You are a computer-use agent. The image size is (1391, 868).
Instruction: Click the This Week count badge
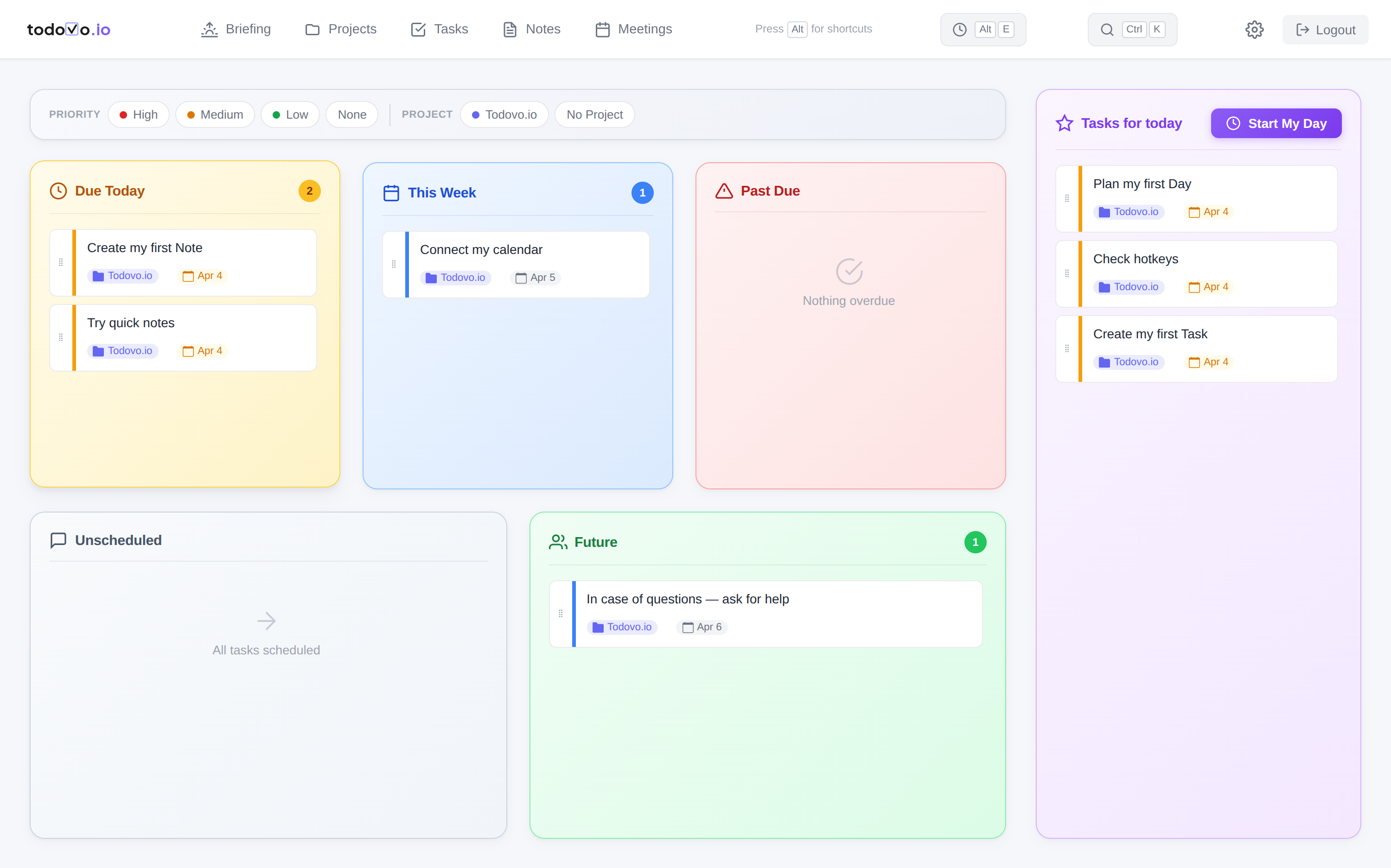642,193
